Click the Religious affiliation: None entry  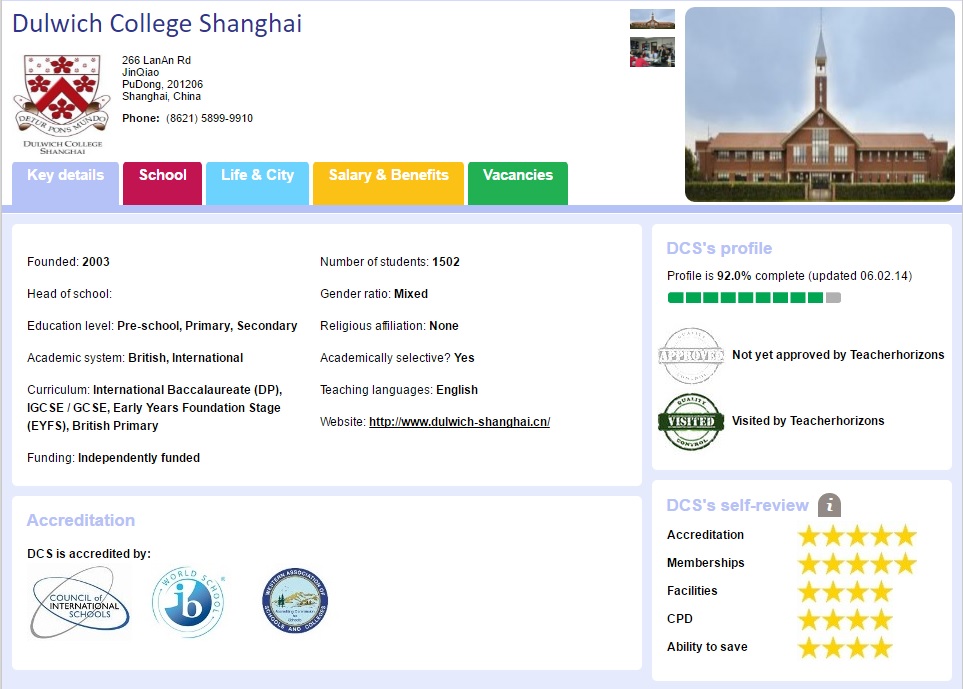(x=389, y=326)
